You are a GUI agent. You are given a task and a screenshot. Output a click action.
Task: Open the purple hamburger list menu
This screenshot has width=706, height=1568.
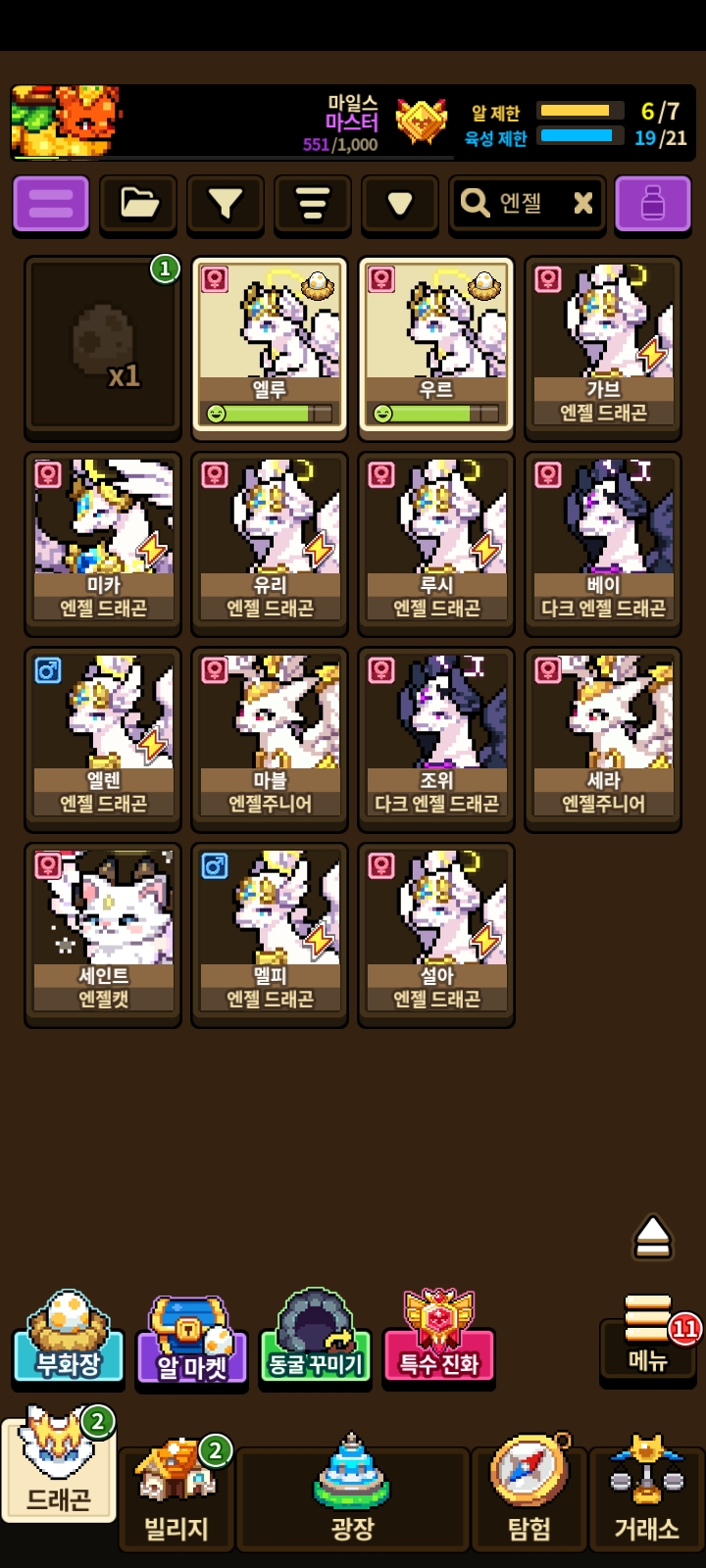(x=51, y=204)
